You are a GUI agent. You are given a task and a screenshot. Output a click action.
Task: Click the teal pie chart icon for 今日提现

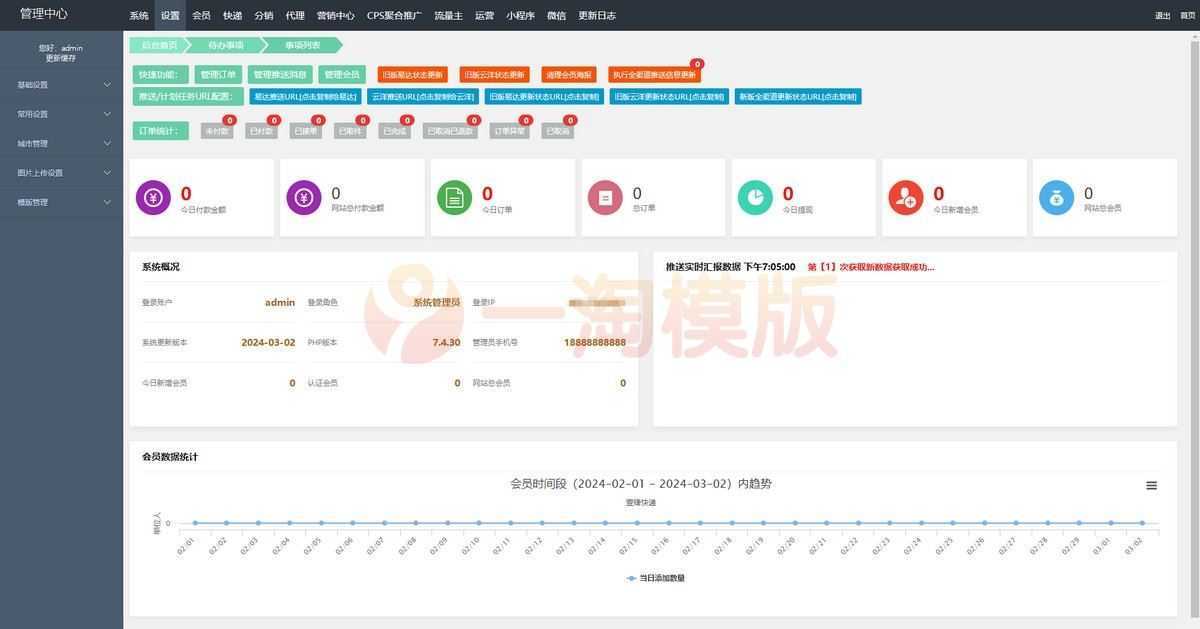click(x=755, y=197)
